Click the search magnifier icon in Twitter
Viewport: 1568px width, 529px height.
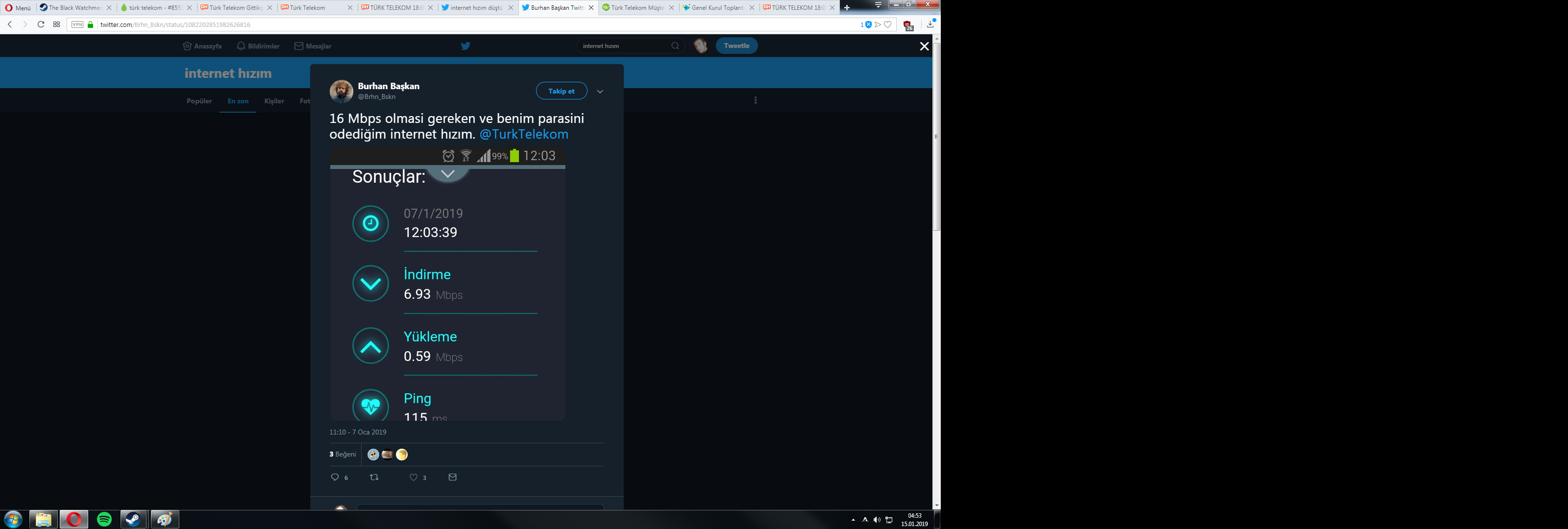pyautogui.click(x=675, y=46)
